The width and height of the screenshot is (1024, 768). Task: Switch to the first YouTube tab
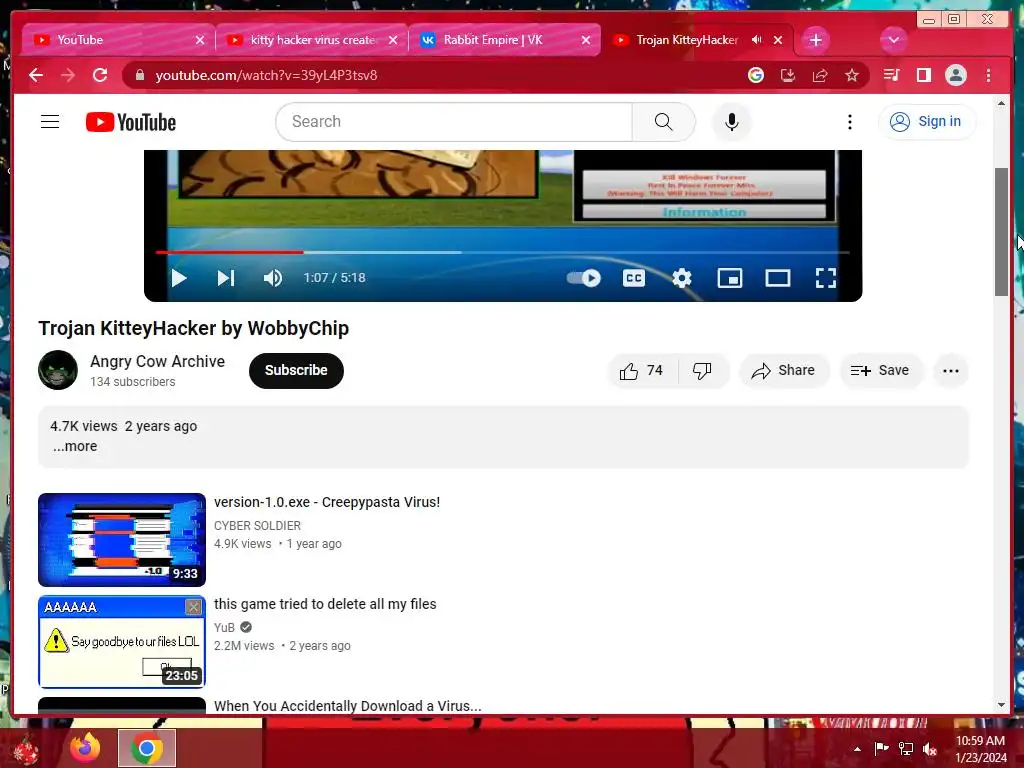pos(118,40)
